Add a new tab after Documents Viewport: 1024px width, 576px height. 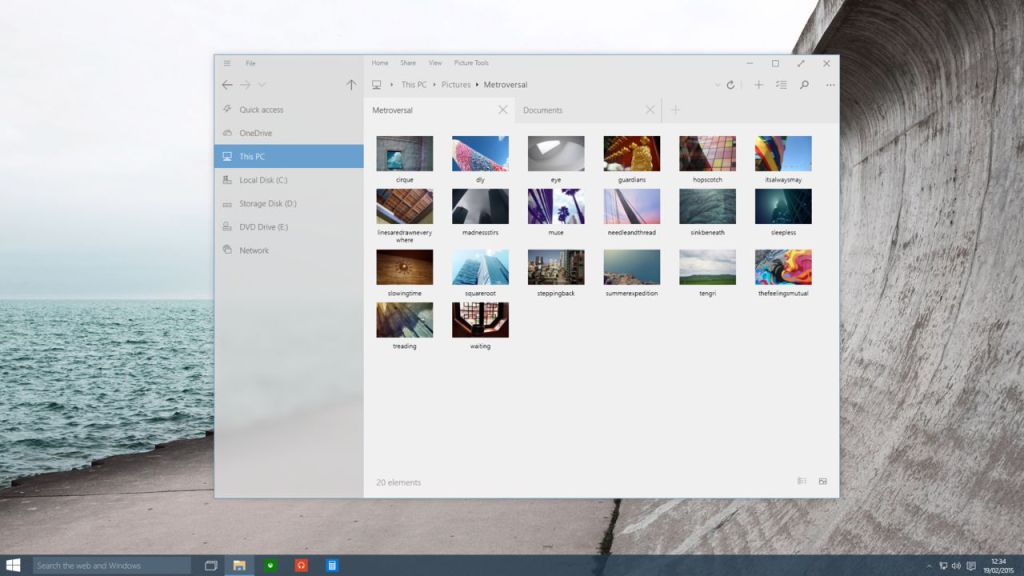[675, 110]
